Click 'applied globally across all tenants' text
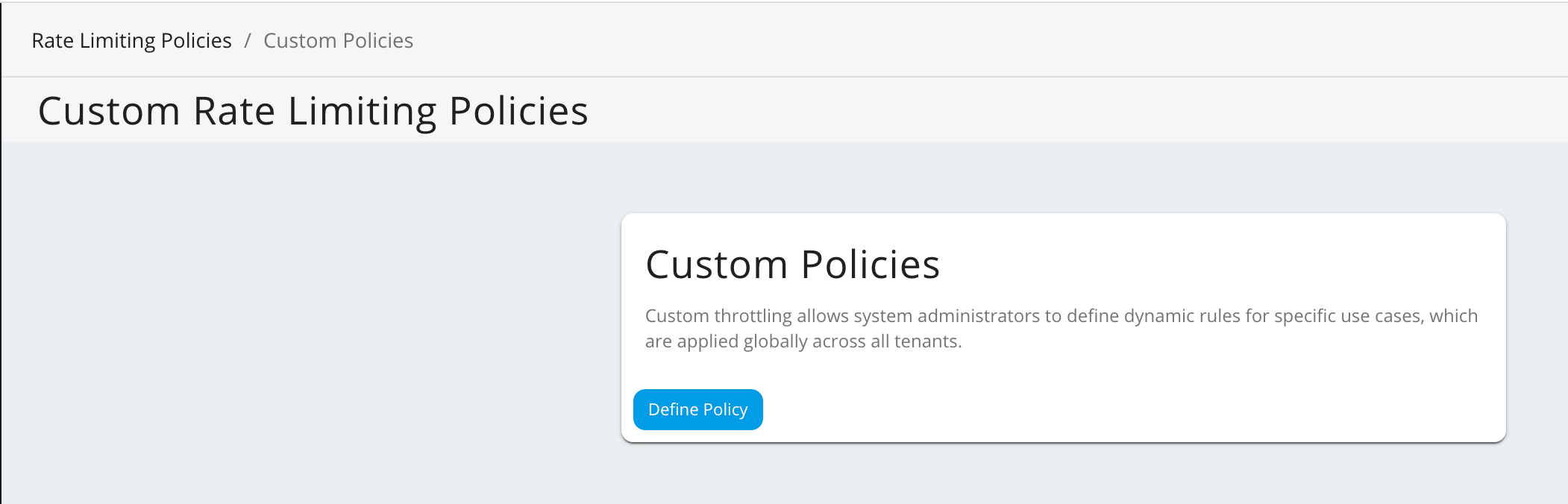The width and height of the screenshot is (1568, 504). 818,341
